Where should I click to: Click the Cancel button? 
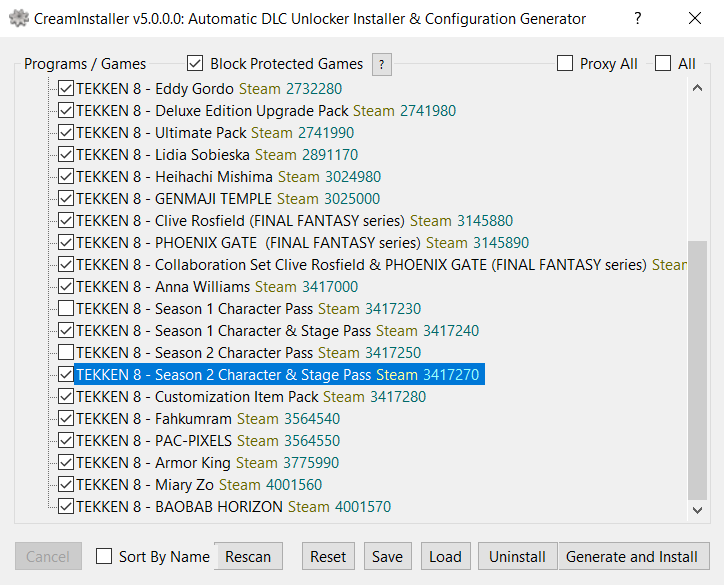pos(48,556)
